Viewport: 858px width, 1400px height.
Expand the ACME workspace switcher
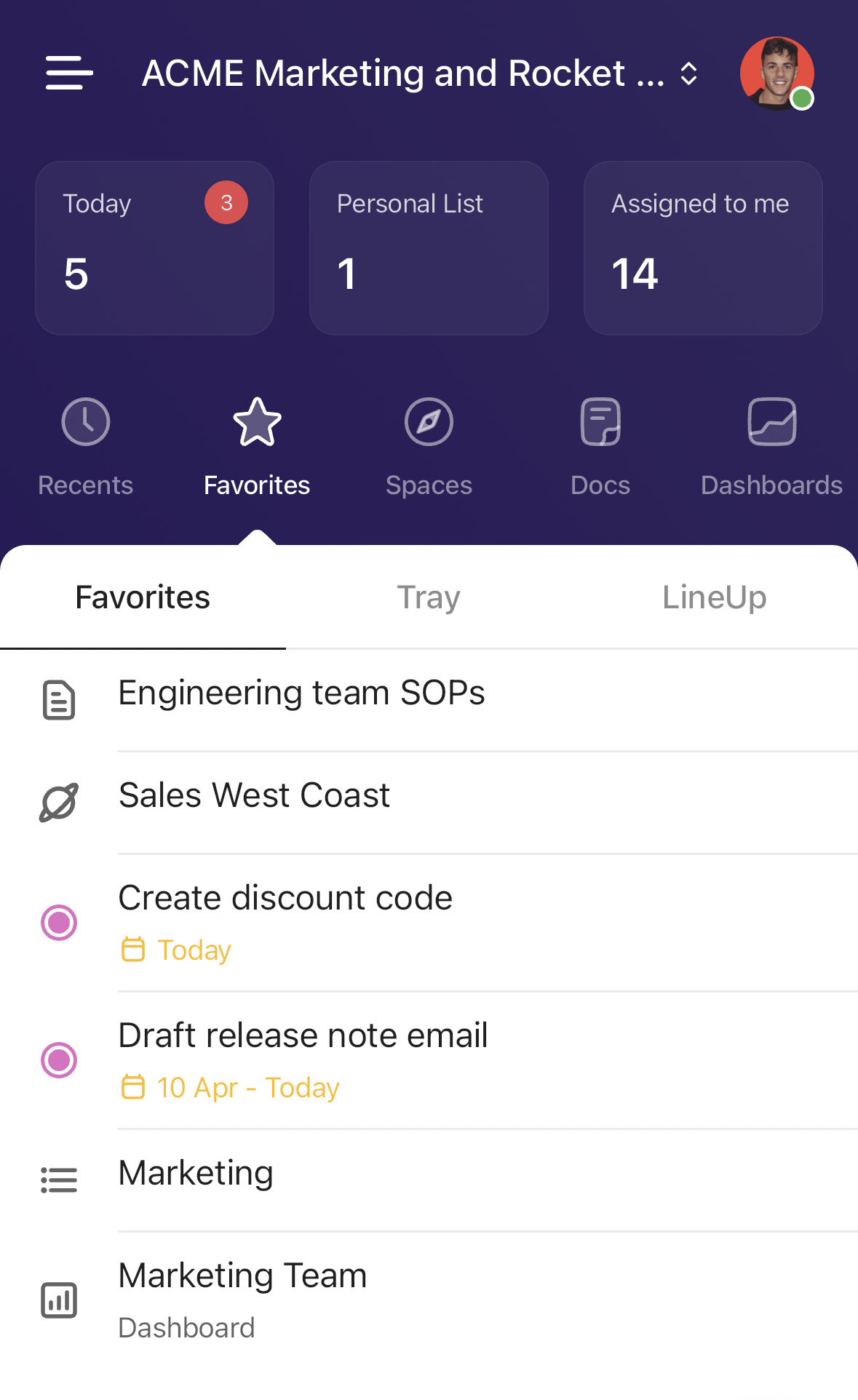click(688, 73)
